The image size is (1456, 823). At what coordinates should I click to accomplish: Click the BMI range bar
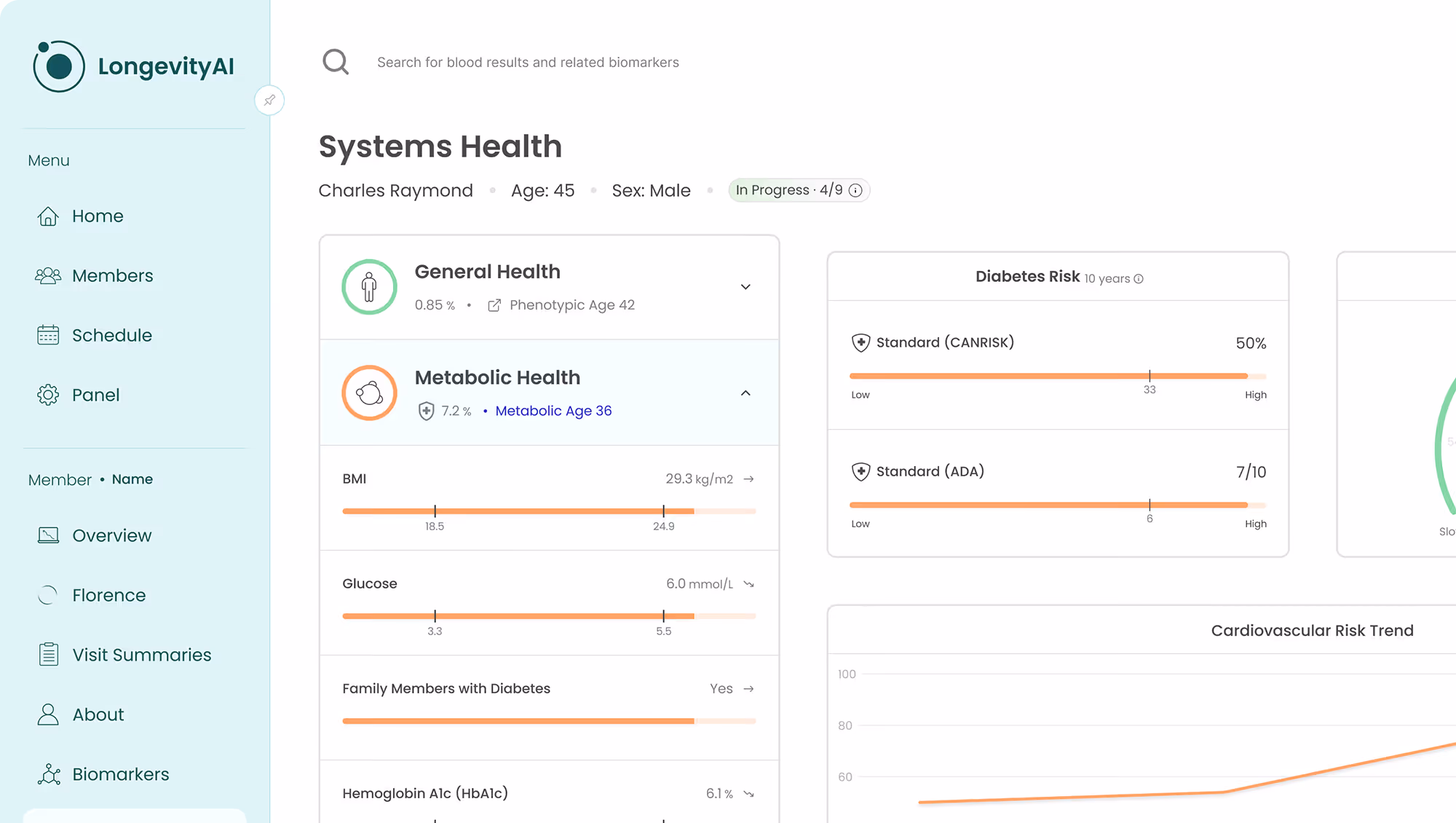(549, 511)
